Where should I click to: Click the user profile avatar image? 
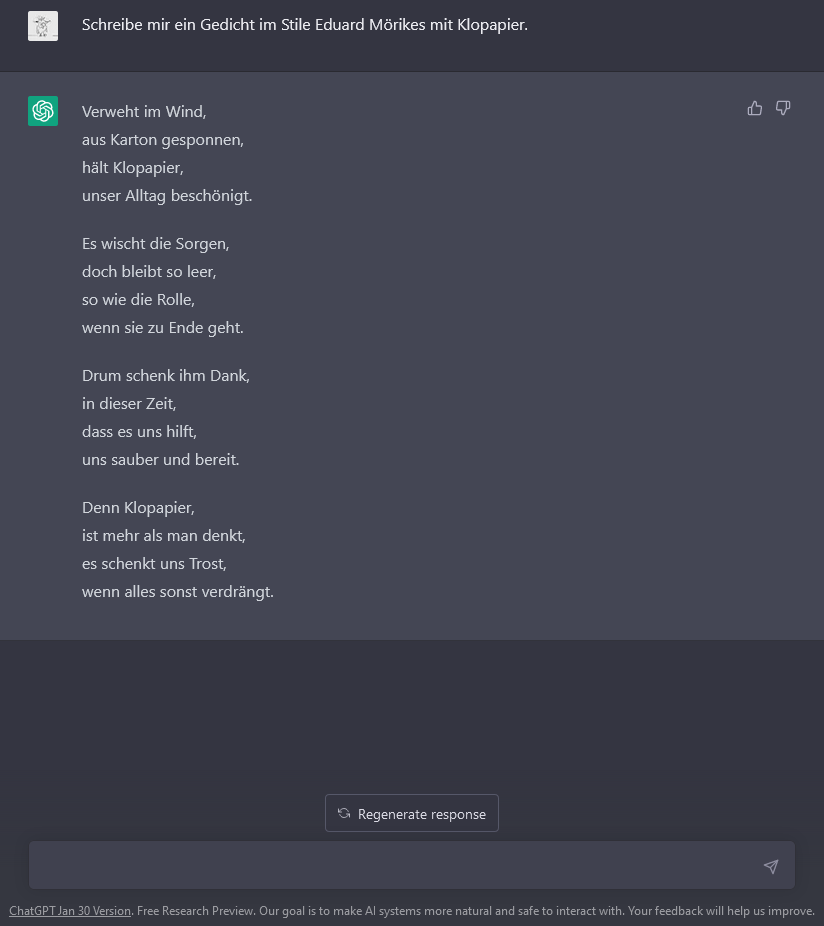click(x=43, y=26)
